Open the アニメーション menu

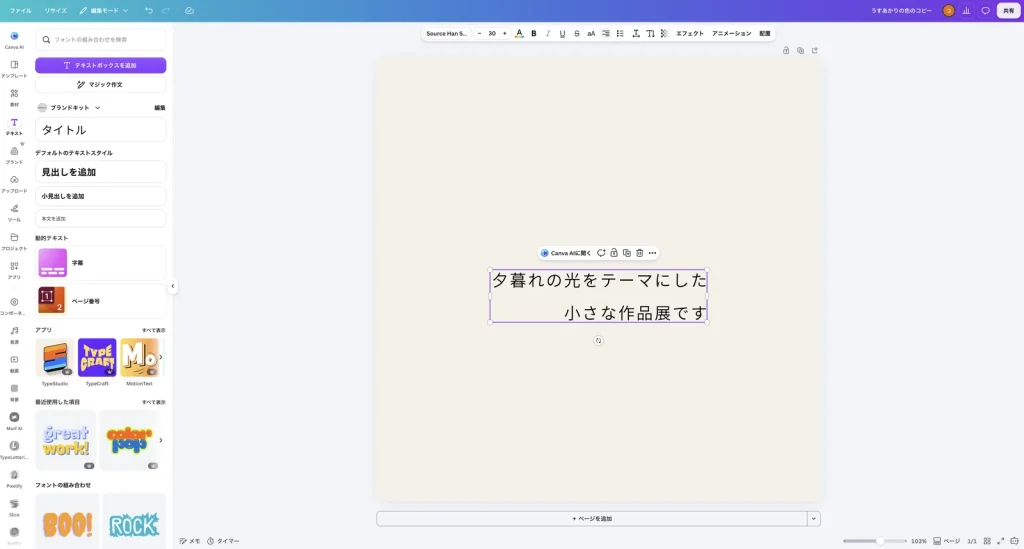point(731,33)
